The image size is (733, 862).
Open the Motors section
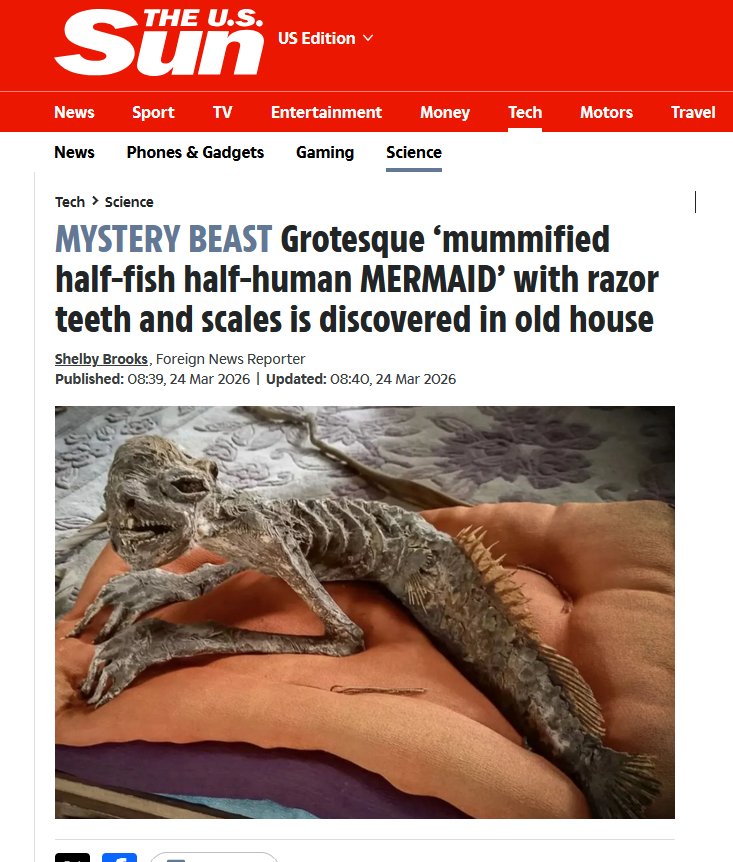606,112
